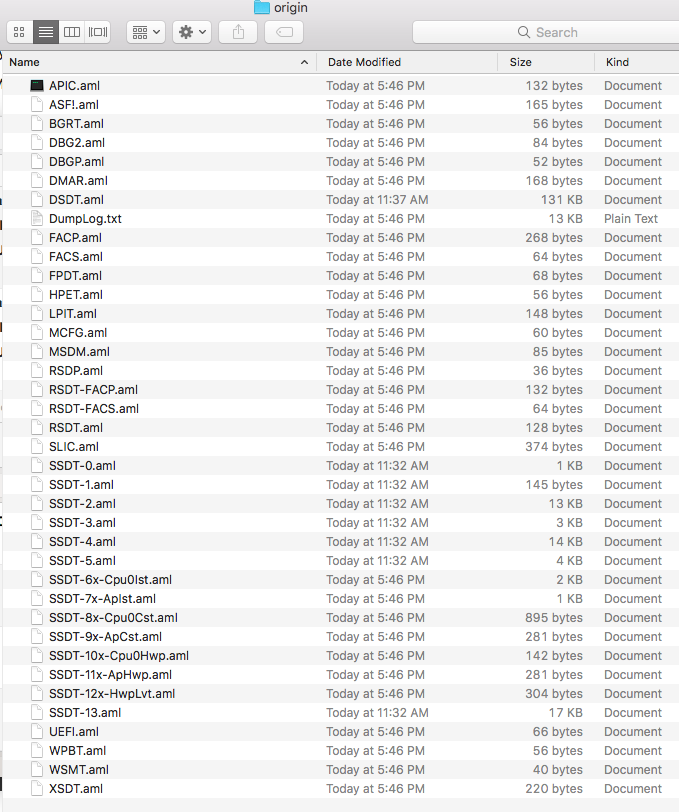Screen dimensions: 679x812
Task: Select SSDT-6x-Cpu0Ist.aml file name
Action: (x=110, y=579)
